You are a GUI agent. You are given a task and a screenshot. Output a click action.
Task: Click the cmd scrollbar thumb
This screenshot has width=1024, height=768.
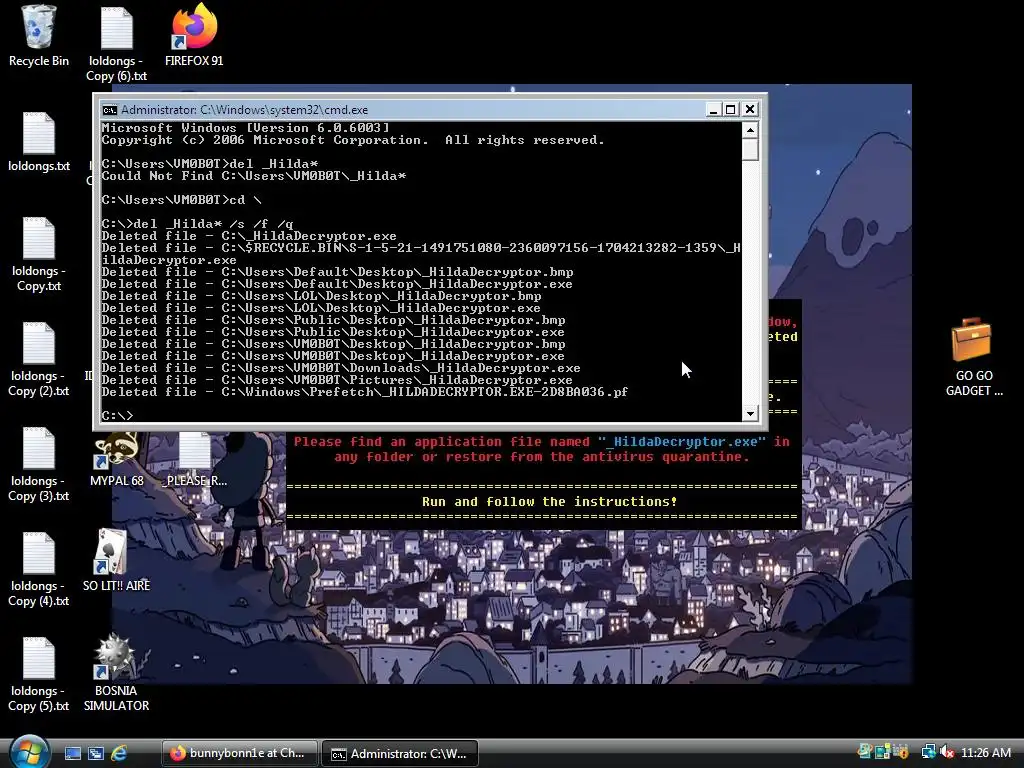[x=750, y=150]
